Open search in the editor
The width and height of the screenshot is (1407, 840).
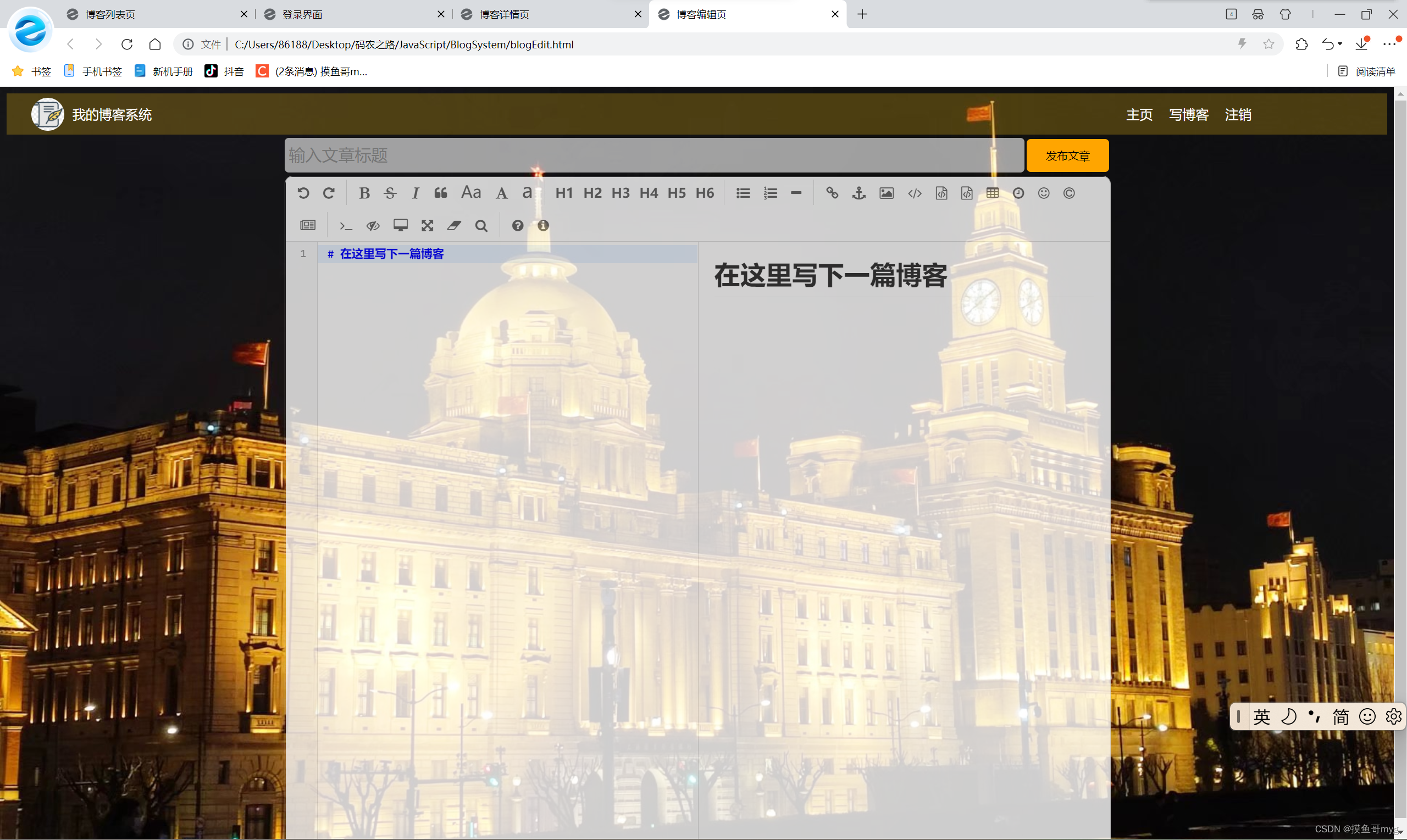pos(481,225)
